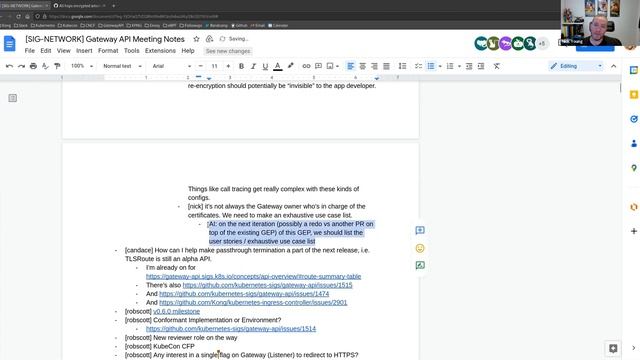Increase the paragraph indent
The width and height of the screenshot is (640, 360).
click(481, 66)
